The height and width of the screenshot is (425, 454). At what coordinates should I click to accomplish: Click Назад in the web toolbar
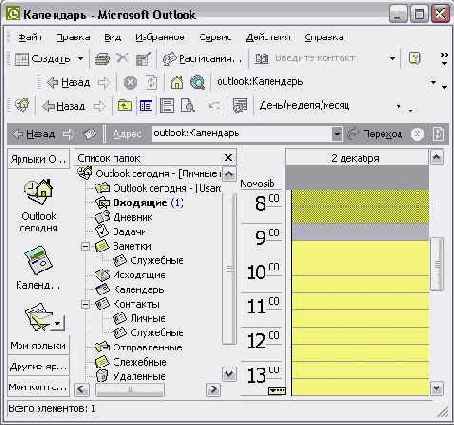click(x=69, y=82)
